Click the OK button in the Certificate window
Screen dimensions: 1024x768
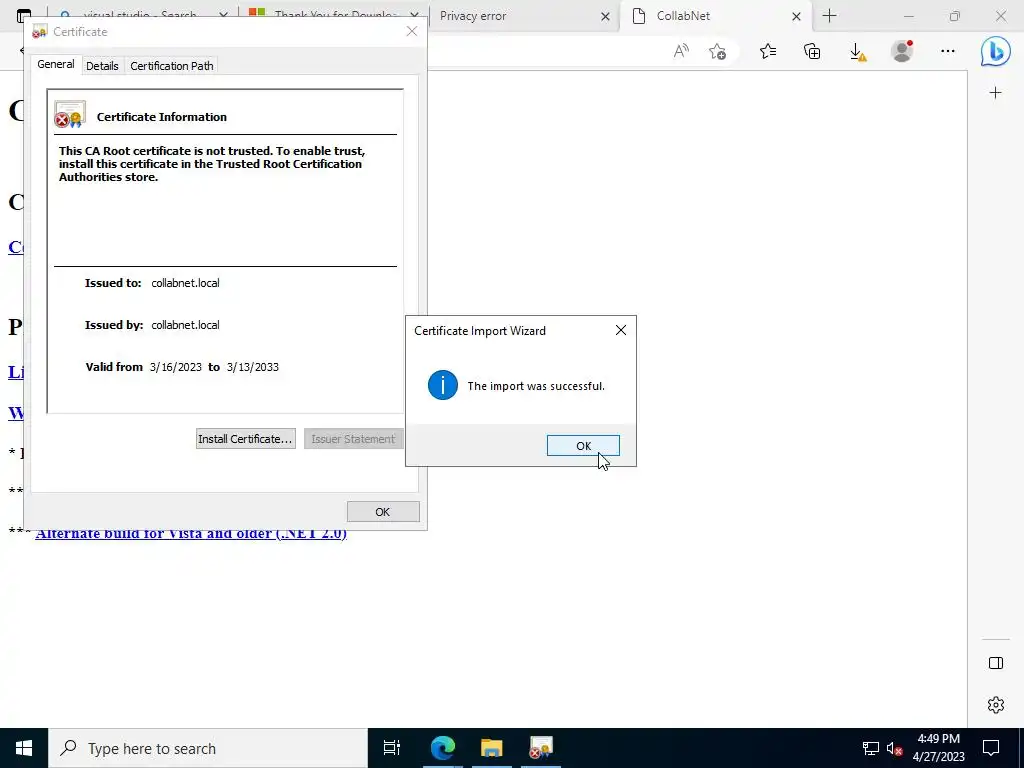(383, 512)
